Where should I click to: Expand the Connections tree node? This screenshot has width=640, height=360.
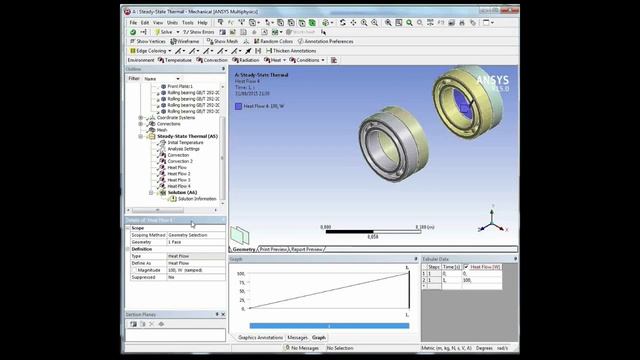tap(140, 124)
